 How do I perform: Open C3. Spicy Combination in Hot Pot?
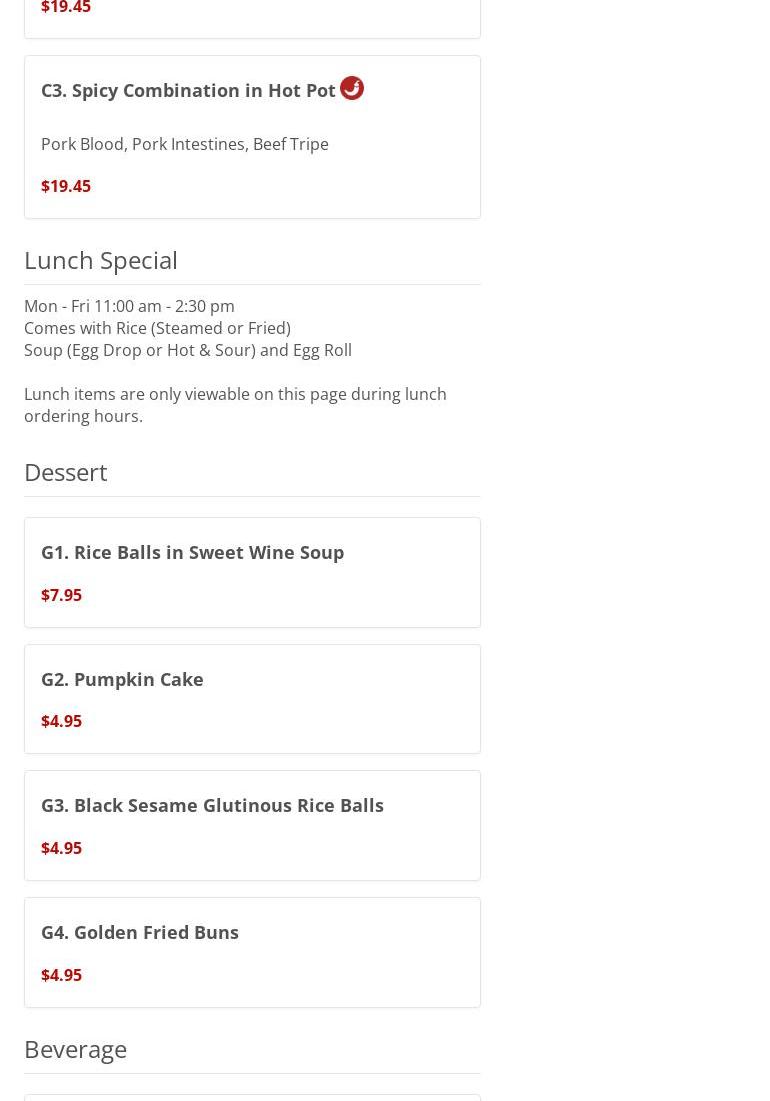click(188, 91)
